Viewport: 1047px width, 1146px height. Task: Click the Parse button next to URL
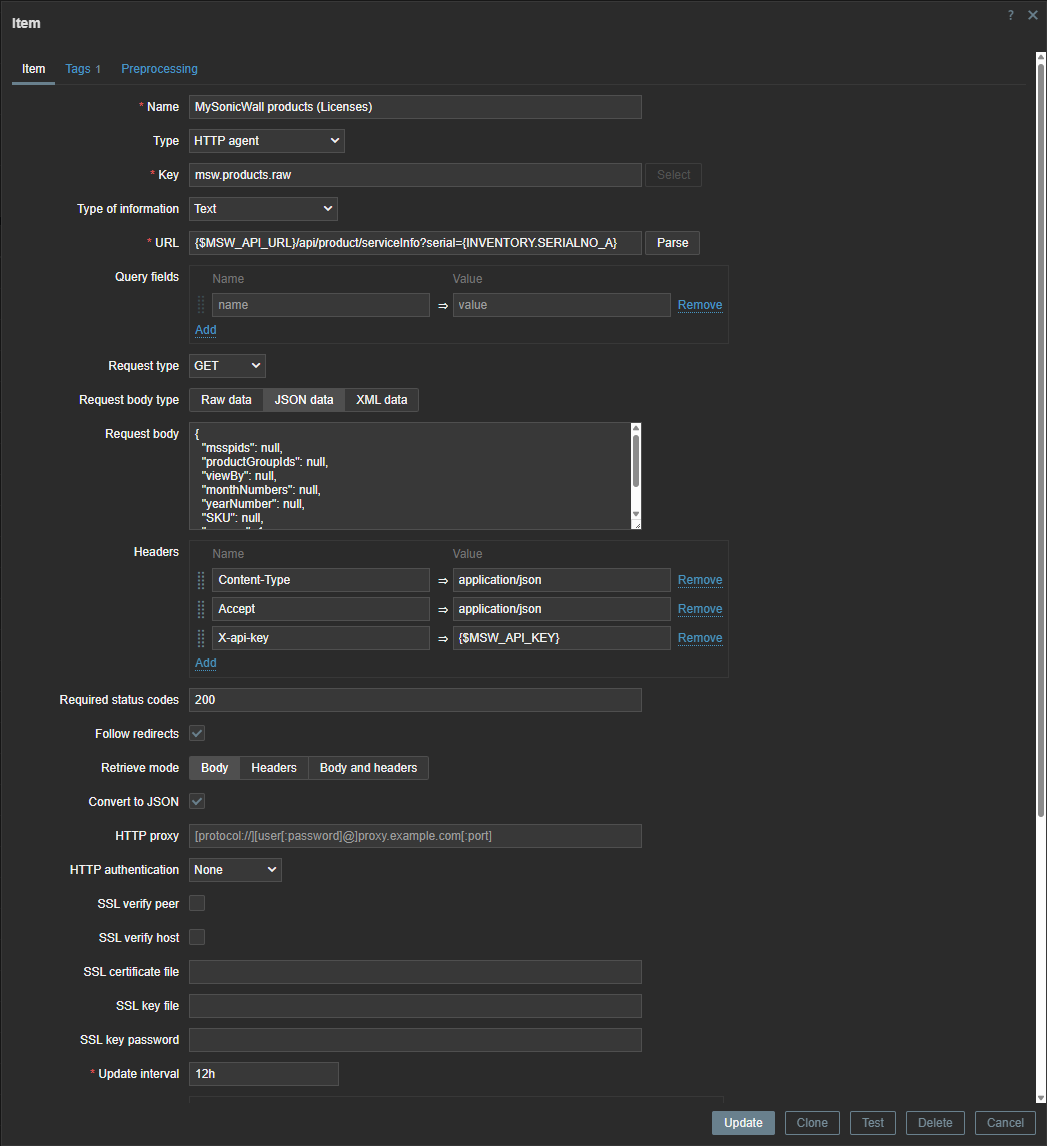[x=672, y=243]
